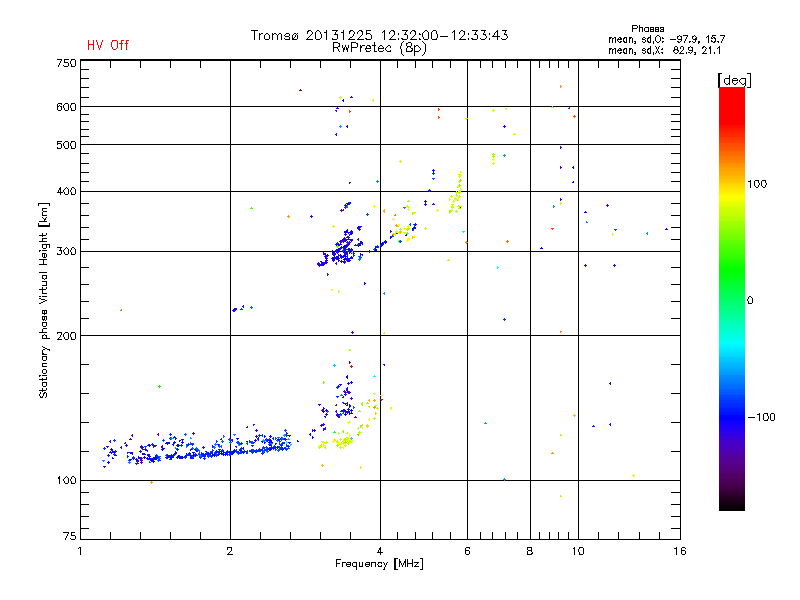Click the y-axis label '75'

point(70,536)
